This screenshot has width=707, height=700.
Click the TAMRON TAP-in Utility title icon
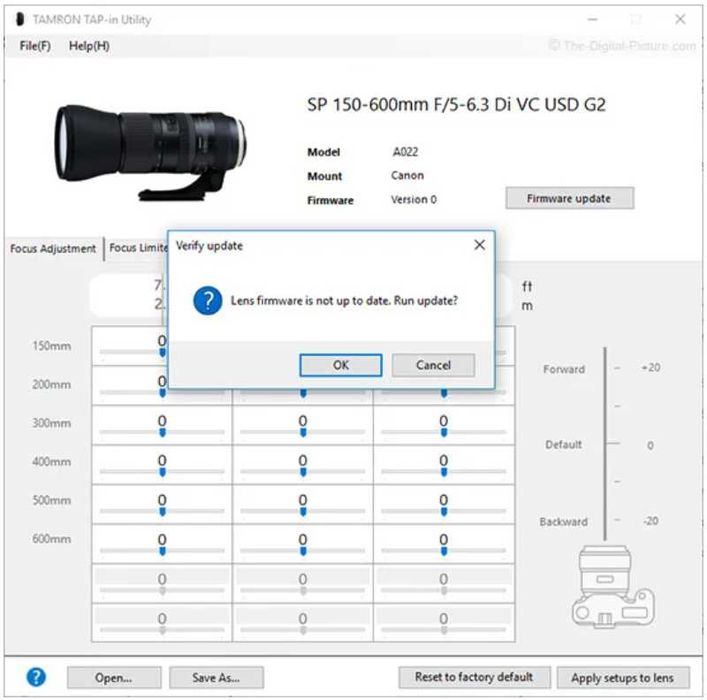pyautogui.click(x=19, y=19)
